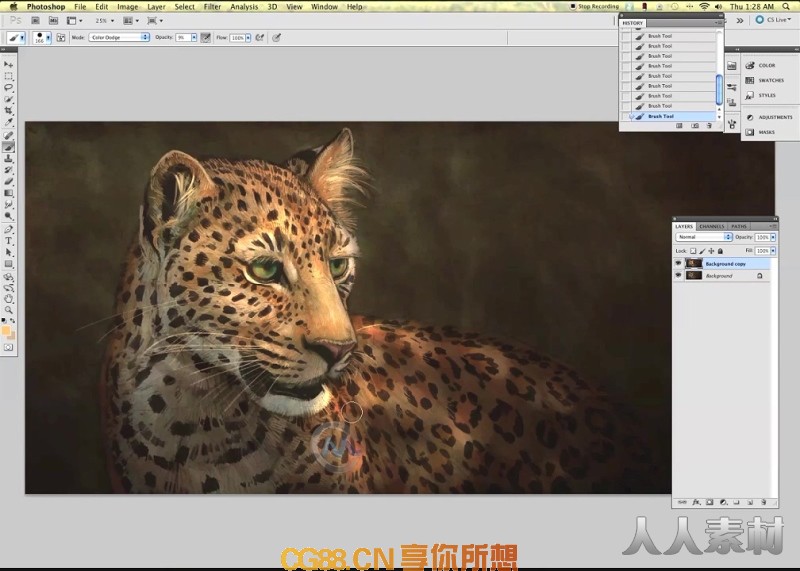Open layer blend mode Normal dropdown

click(x=704, y=237)
